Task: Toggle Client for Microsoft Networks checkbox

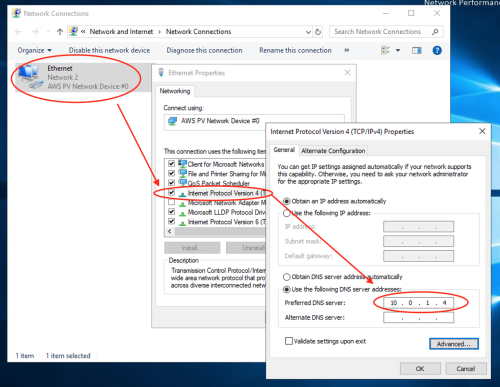Action: 171,164
